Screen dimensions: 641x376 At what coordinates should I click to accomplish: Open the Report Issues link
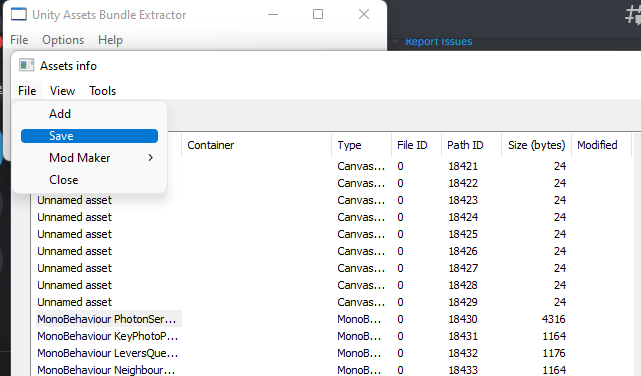(x=438, y=42)
